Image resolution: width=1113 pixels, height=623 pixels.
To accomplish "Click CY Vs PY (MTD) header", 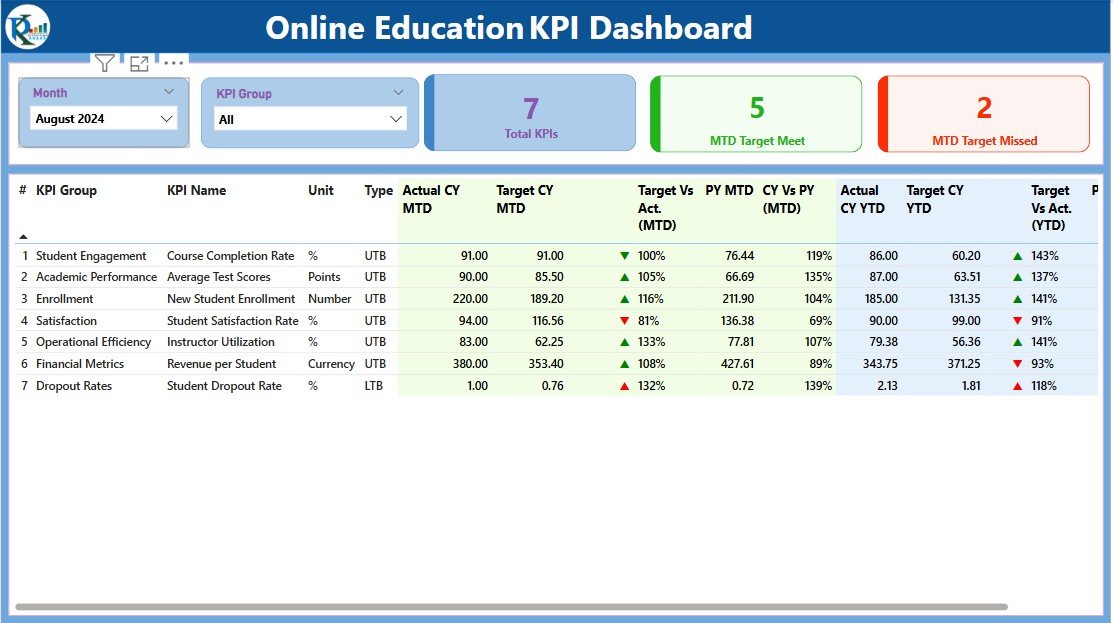I will click(x=788, y=199).
